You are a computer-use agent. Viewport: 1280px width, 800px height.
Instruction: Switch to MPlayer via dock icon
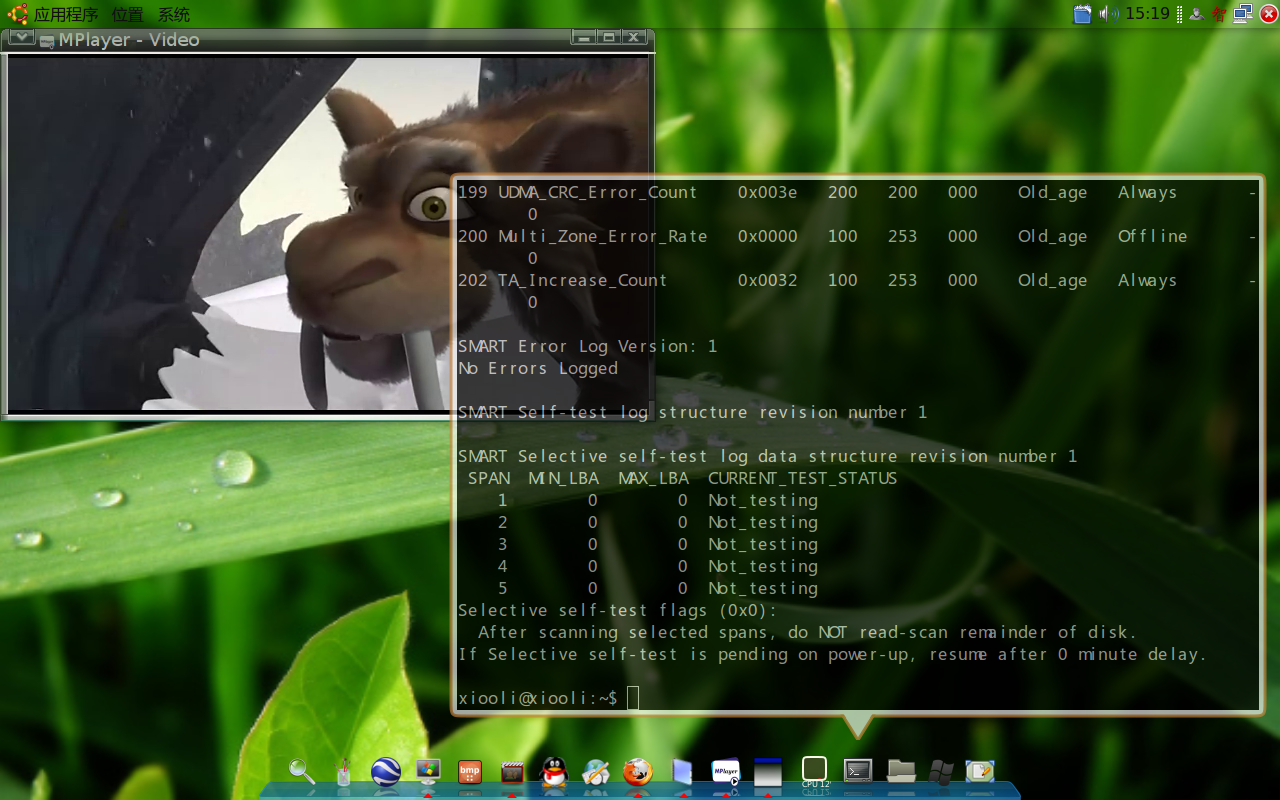point(725,771)
